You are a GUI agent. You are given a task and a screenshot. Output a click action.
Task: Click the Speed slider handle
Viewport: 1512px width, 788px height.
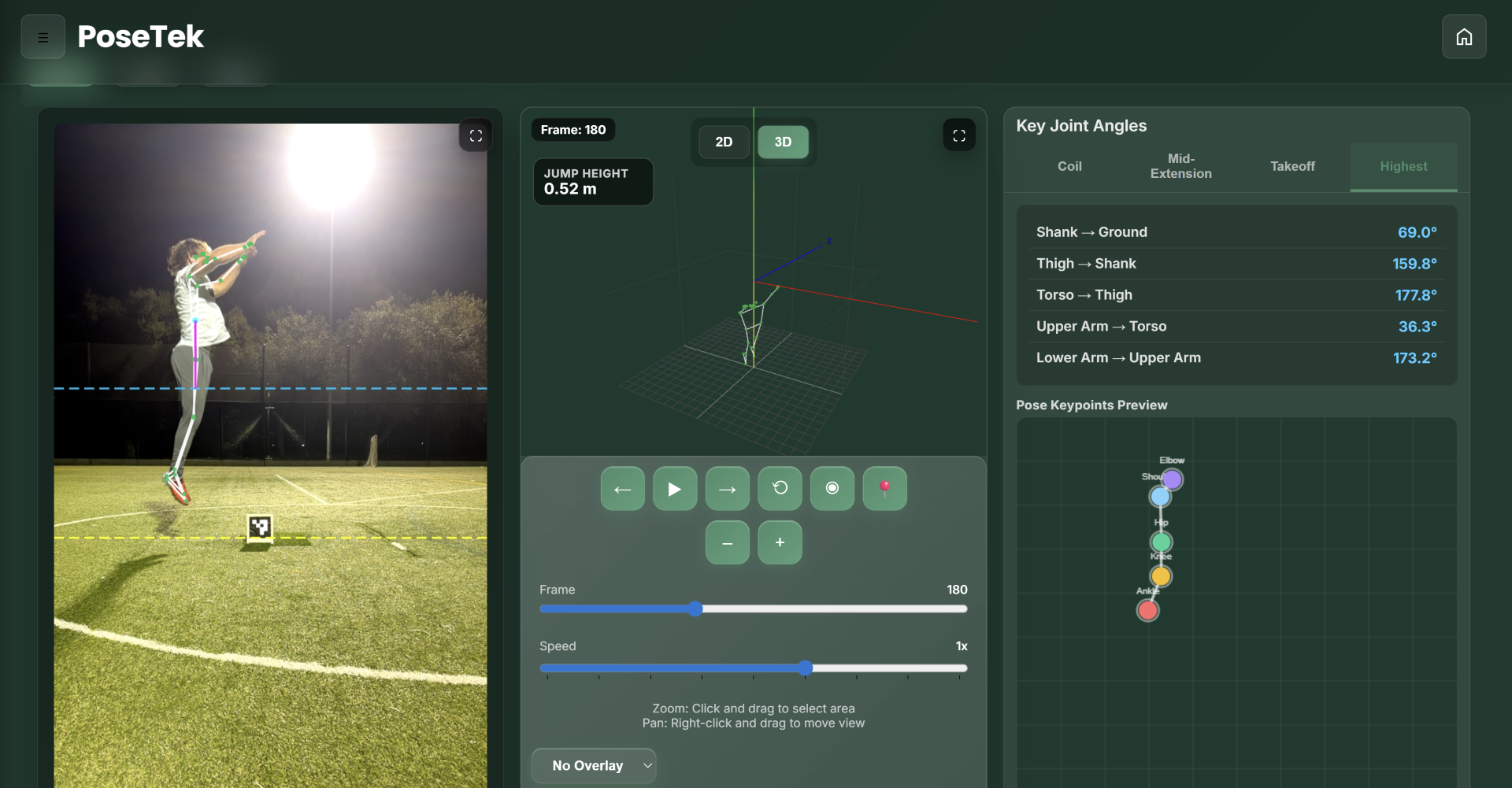coord(805,668)
